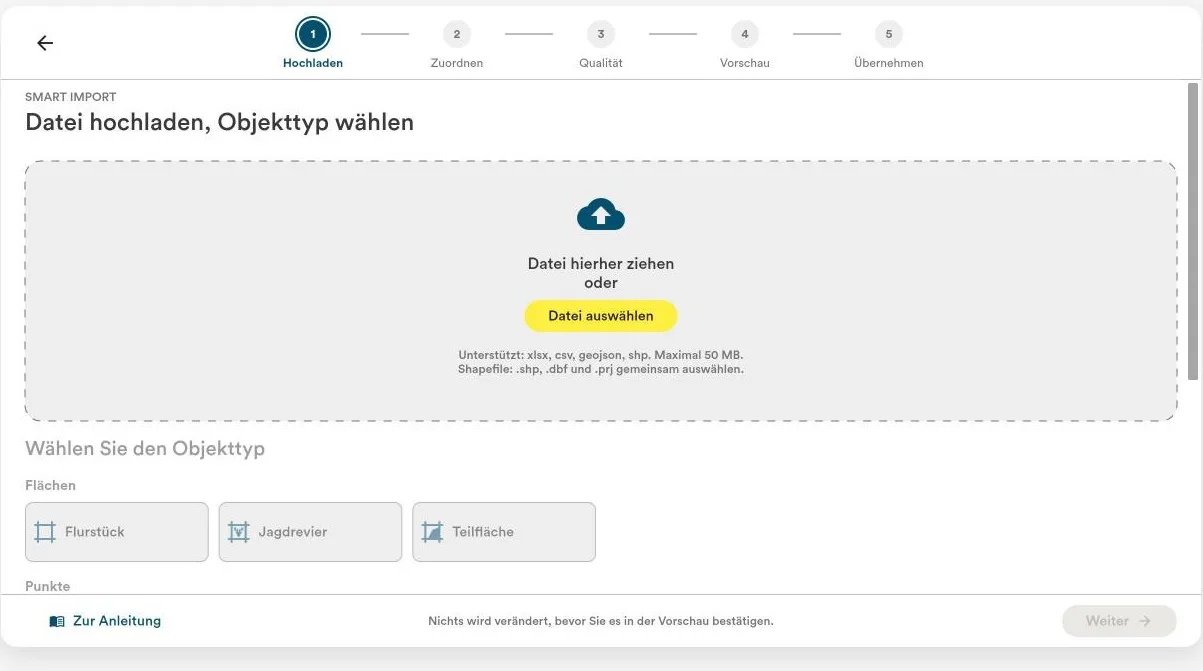
Task: Click the book icon beside Zur Anleitung
Action: pyautogui.click(x=57, y=621)
